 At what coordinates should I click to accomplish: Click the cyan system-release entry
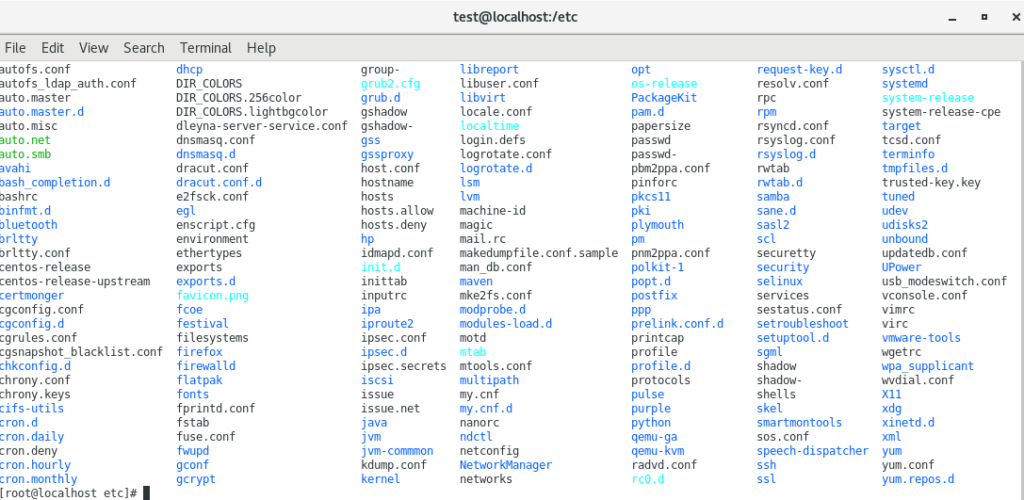pyautogui.click(x=928, y=98)
